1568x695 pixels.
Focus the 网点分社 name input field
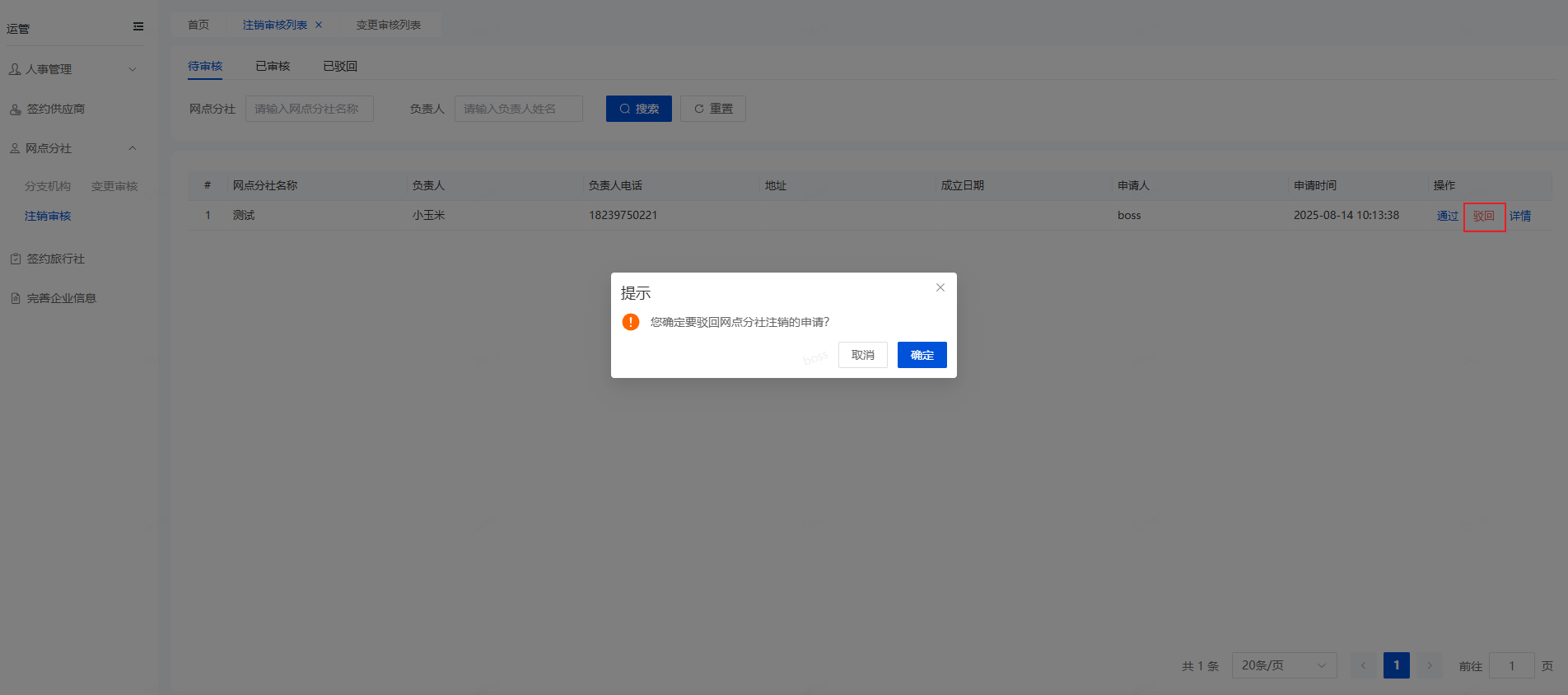(309, 109)
